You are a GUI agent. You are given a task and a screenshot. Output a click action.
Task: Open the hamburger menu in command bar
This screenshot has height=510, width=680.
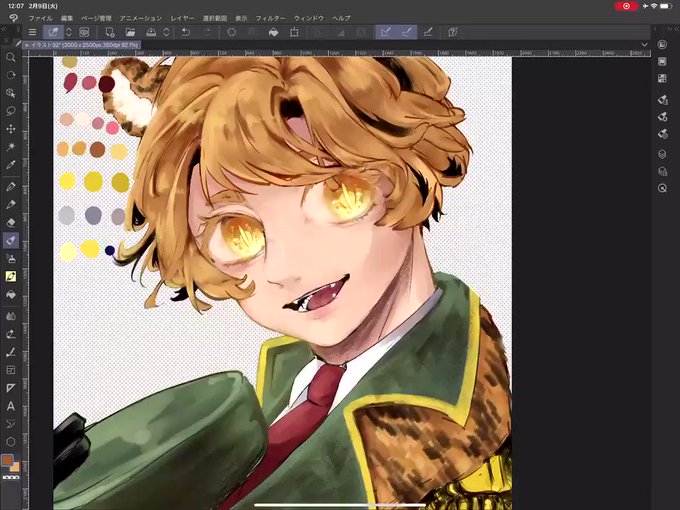click(x=32, y=32)
